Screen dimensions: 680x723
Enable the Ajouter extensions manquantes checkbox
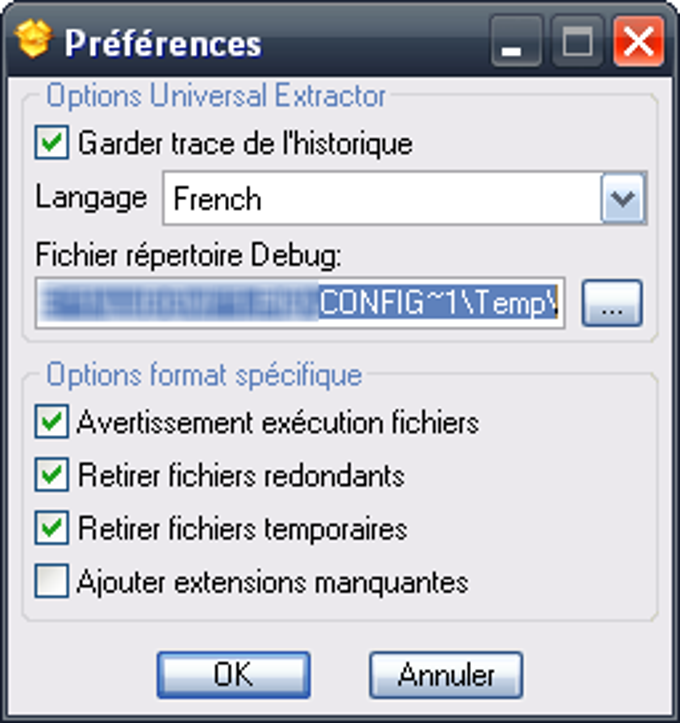coord(52,581)
